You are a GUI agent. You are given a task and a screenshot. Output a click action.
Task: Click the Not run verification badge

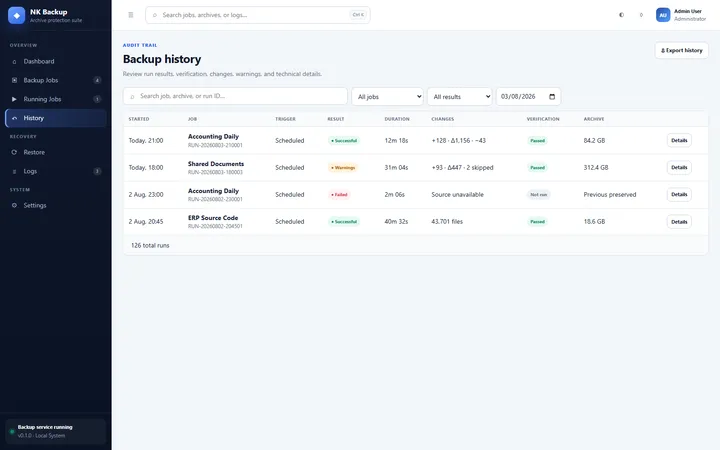[539, 195]
